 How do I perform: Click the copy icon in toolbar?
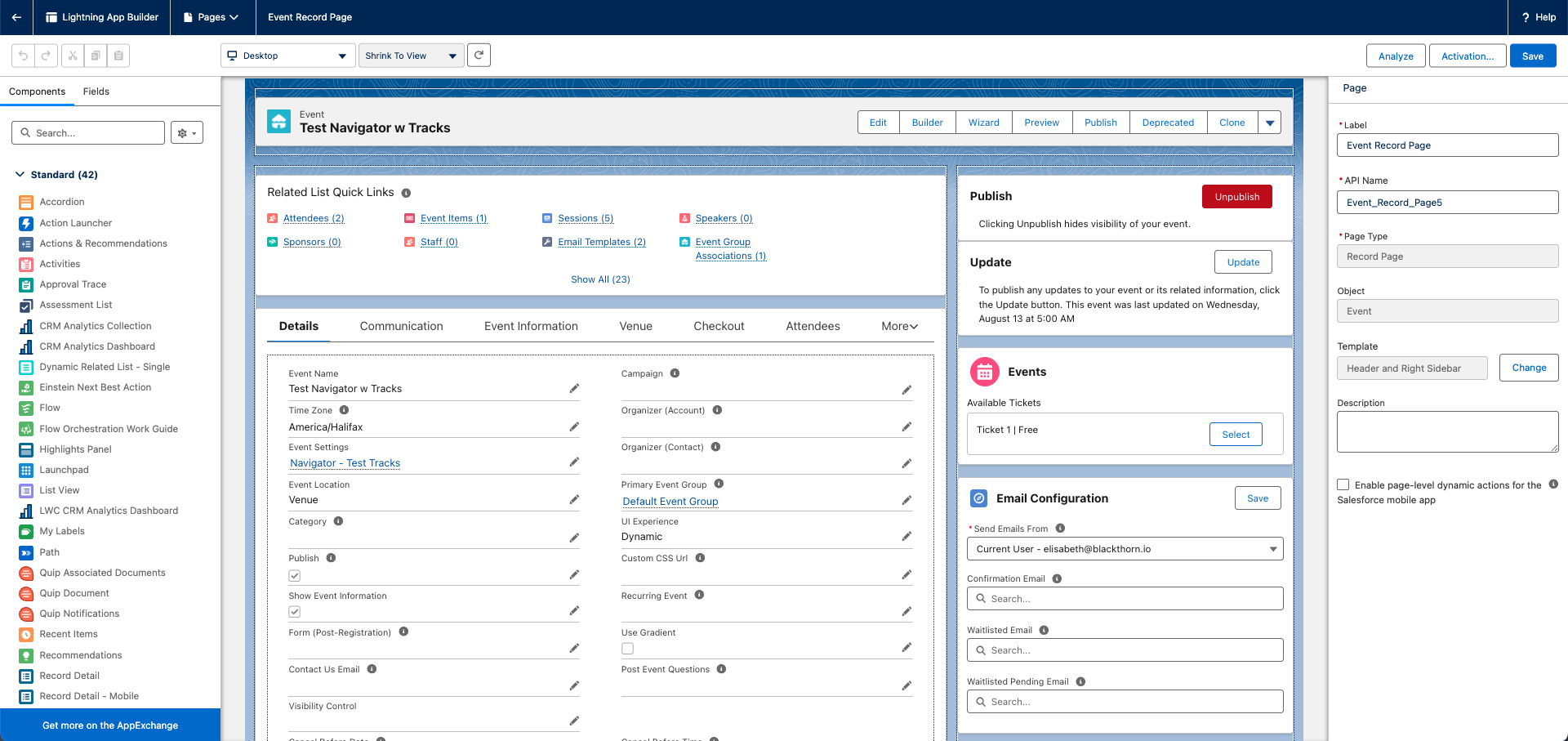click(96, 56)
